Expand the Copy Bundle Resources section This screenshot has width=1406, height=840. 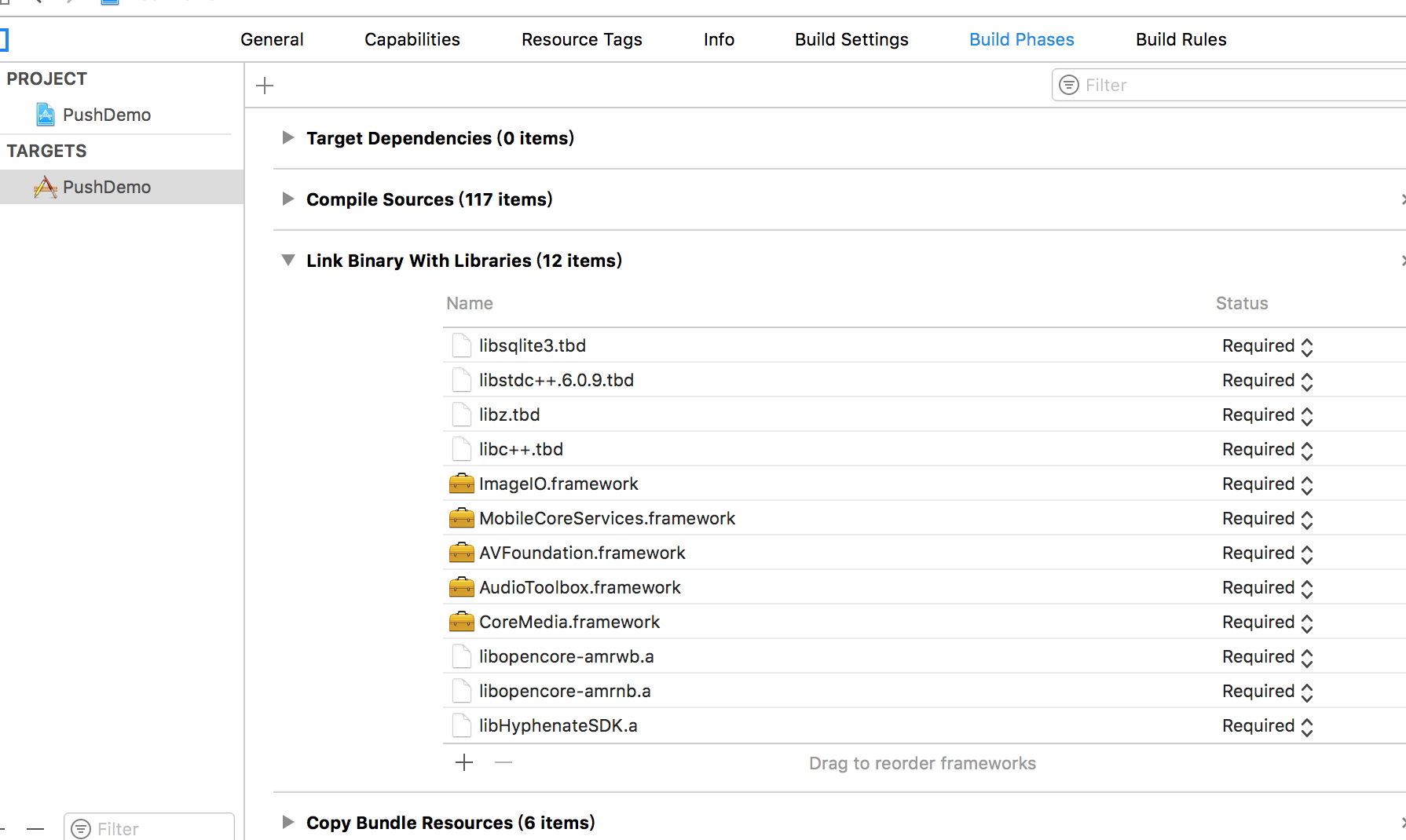point(288,823)
